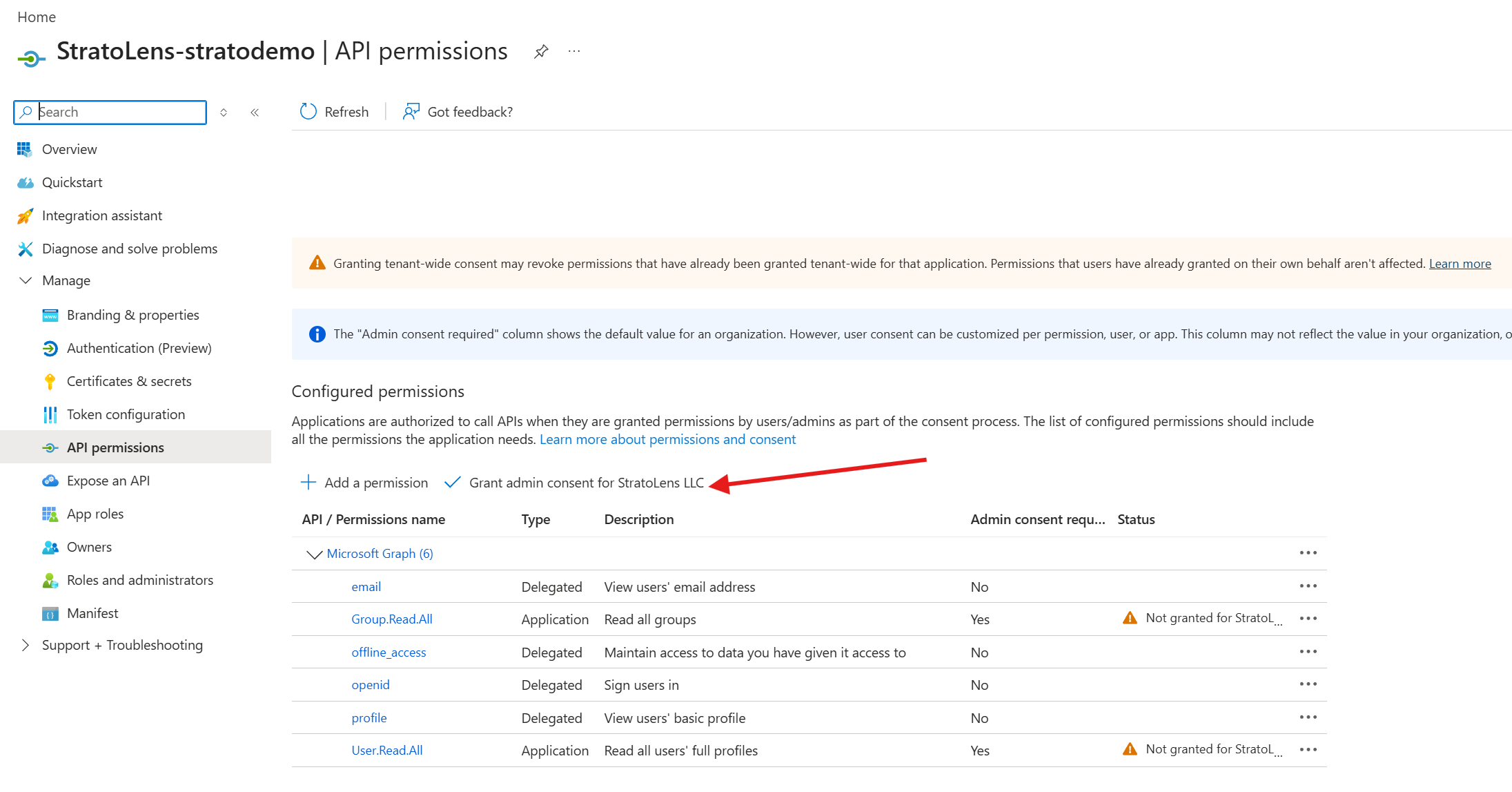The image size is (1512, 792).
Task: Click the plus icon for Add a permission
Action: pos(308,482)
